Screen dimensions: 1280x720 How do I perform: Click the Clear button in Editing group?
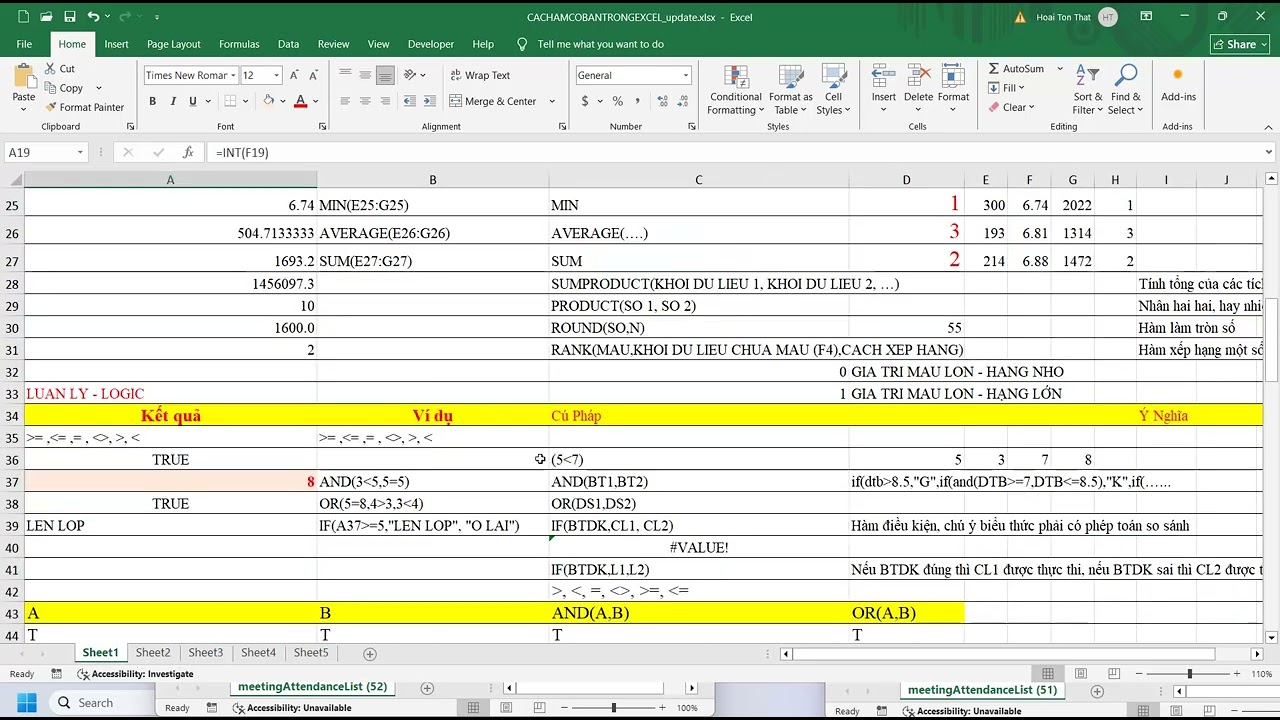(1012, 107)
